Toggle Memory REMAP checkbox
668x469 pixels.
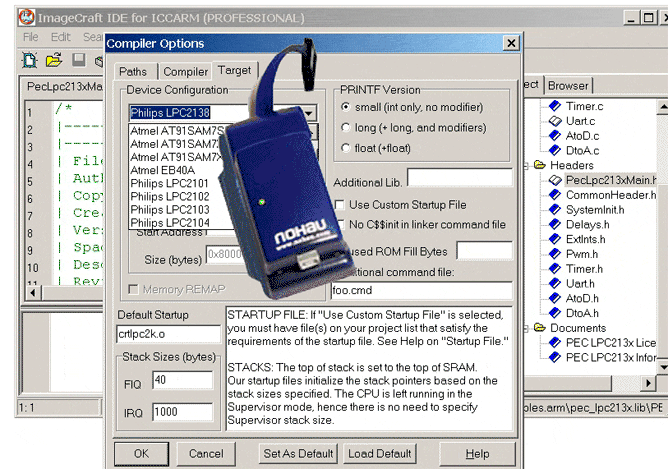coord(133,289)
